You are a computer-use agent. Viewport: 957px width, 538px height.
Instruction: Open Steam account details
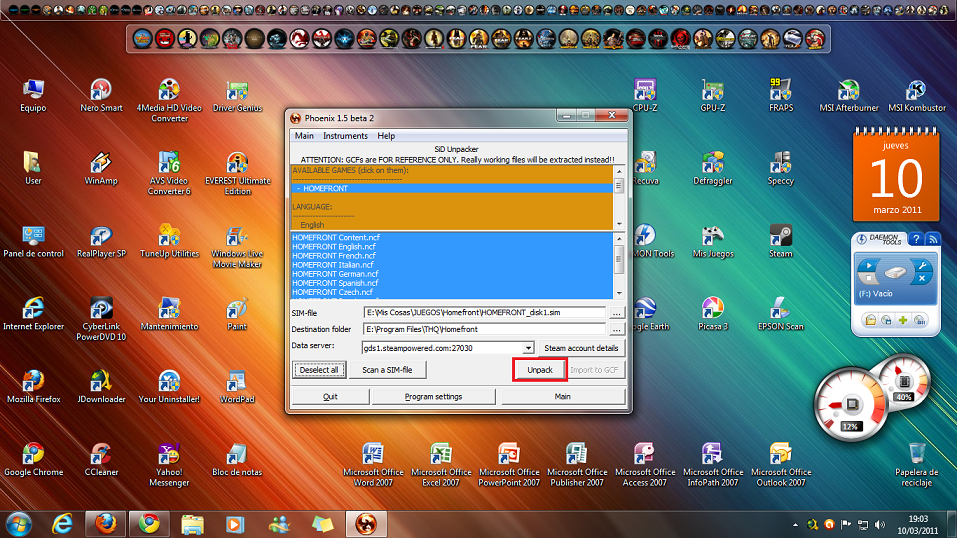(x=581, y=348)
